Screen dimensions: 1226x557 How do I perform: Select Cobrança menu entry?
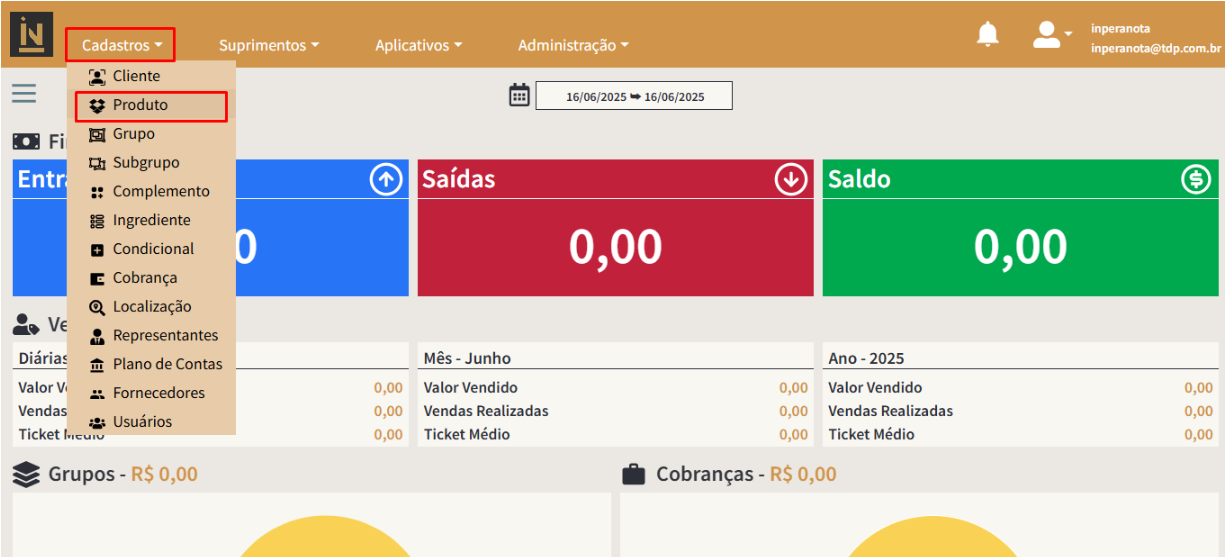(x=152, y=278)
